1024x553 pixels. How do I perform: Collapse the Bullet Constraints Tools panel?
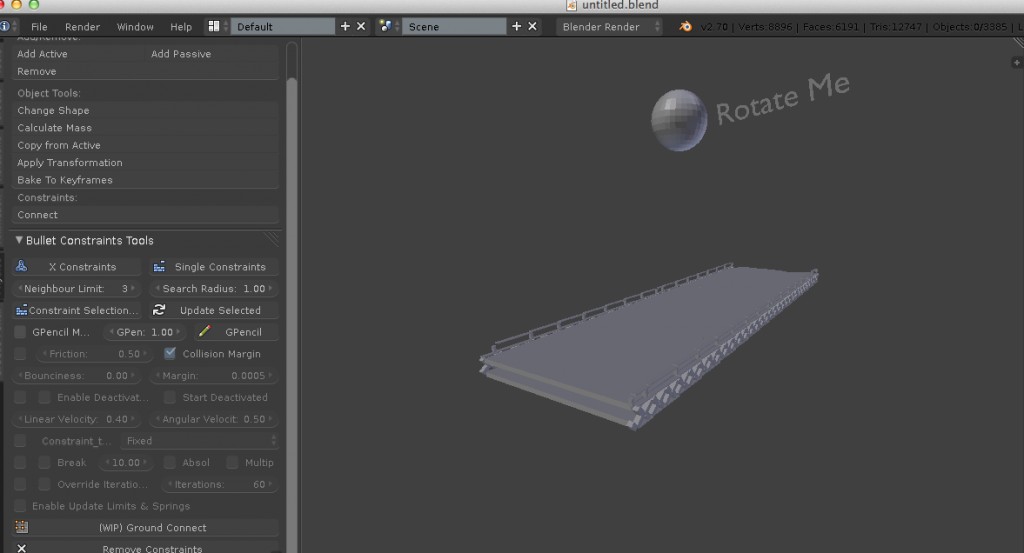pos(19,240)
